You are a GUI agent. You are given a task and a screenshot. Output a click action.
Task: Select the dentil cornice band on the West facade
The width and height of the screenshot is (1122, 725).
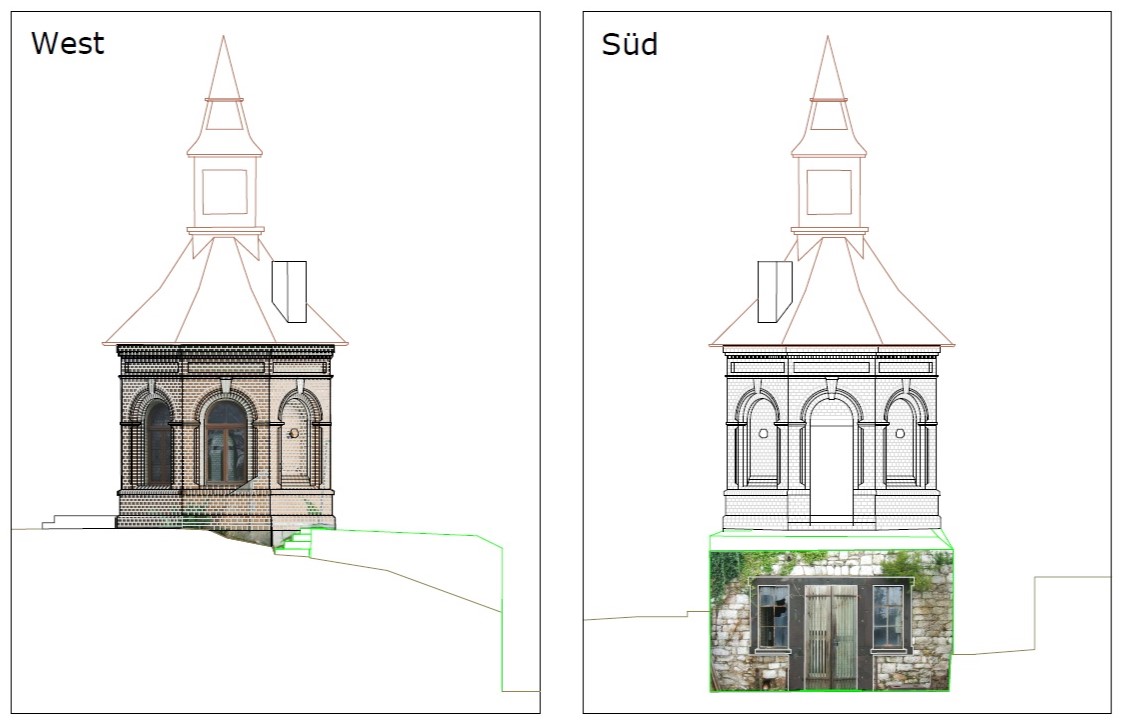(x=224, y=351)
